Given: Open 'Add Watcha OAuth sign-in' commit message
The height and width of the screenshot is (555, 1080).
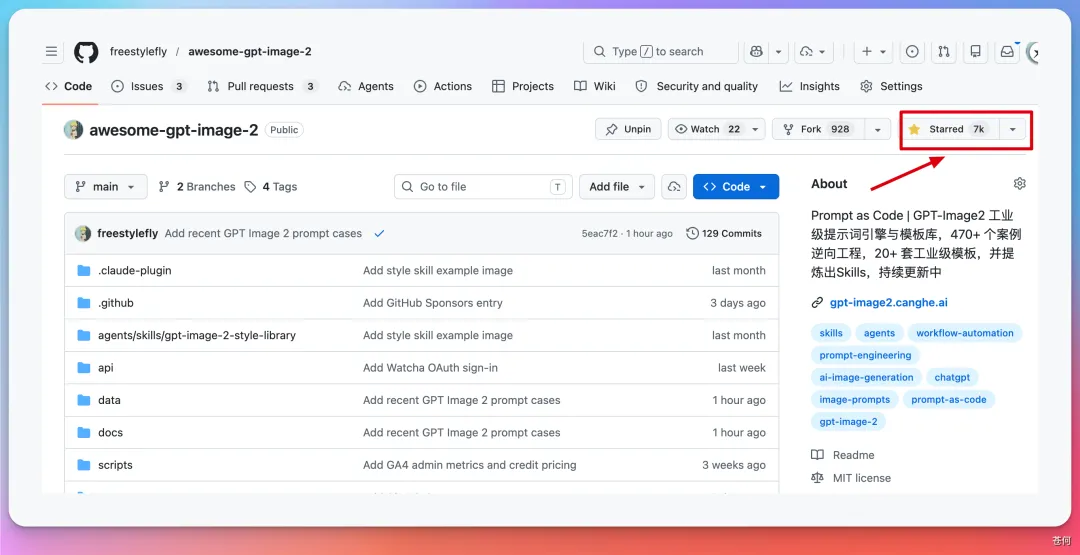Looking at the screenshot, I should click(x=430, y=368).
